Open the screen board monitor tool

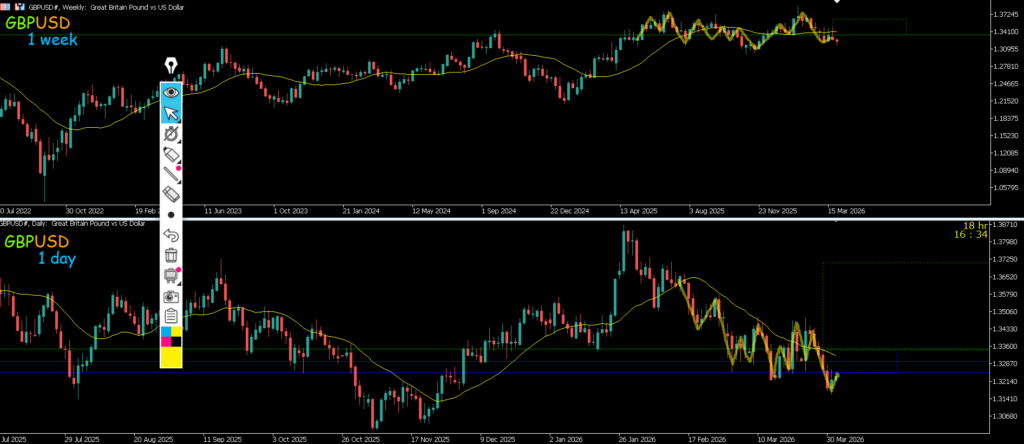(171, 276)
